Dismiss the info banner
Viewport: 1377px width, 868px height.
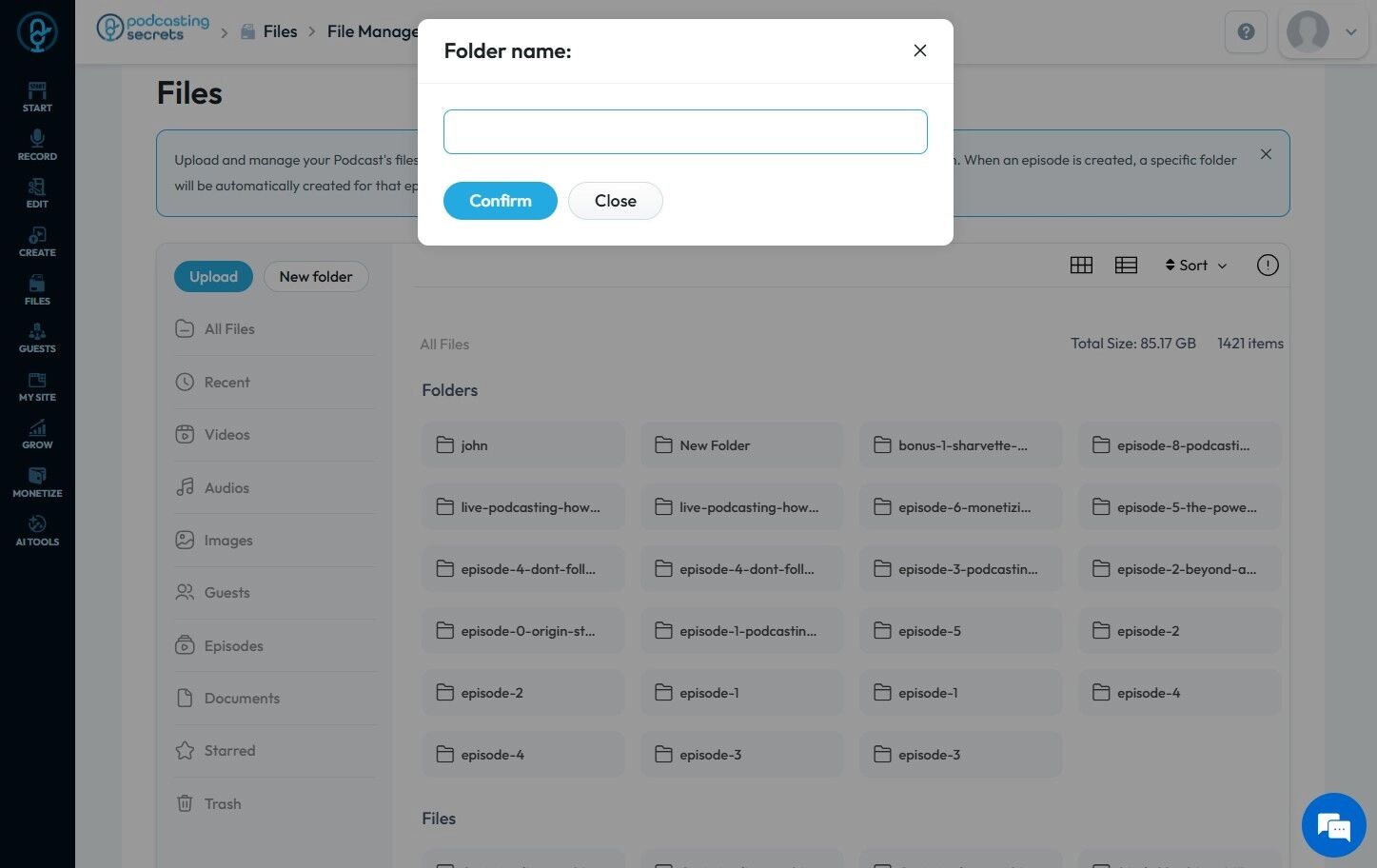point(1266,154)
